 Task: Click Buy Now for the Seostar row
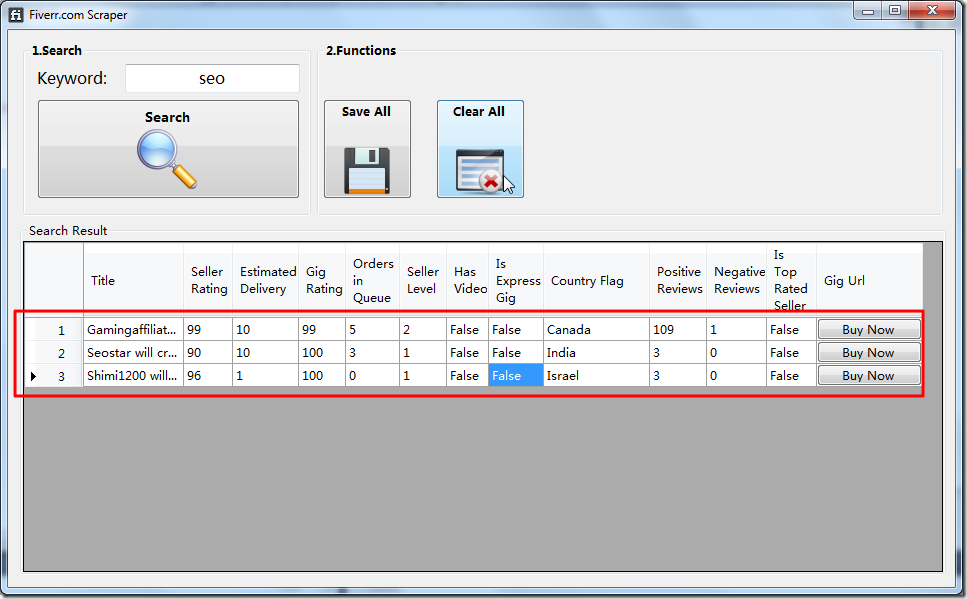coord(868,352)
